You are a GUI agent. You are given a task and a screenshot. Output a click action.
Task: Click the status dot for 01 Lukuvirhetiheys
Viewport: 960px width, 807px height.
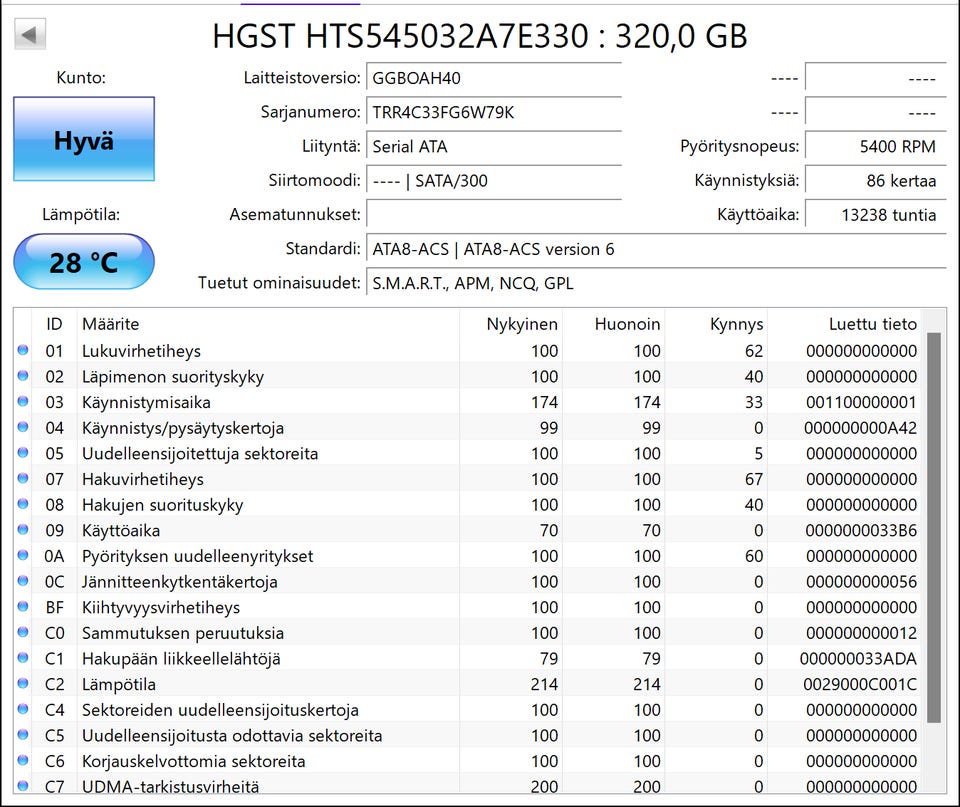(x=23, y=350)
